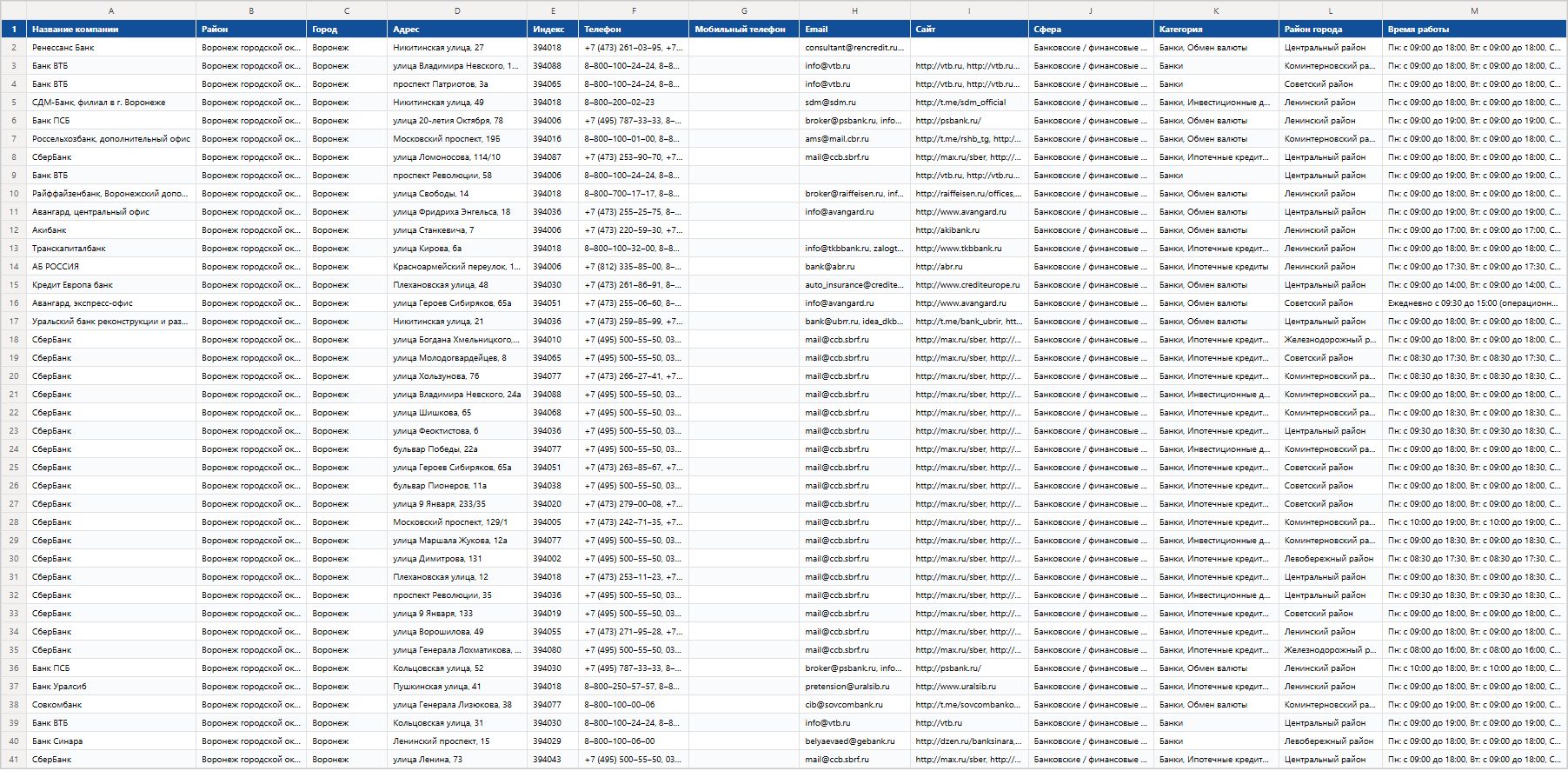Select 'СДМ-Банк, филиал в г. Воронеже' cell
1568x784 pixels.
click(111, 103)
